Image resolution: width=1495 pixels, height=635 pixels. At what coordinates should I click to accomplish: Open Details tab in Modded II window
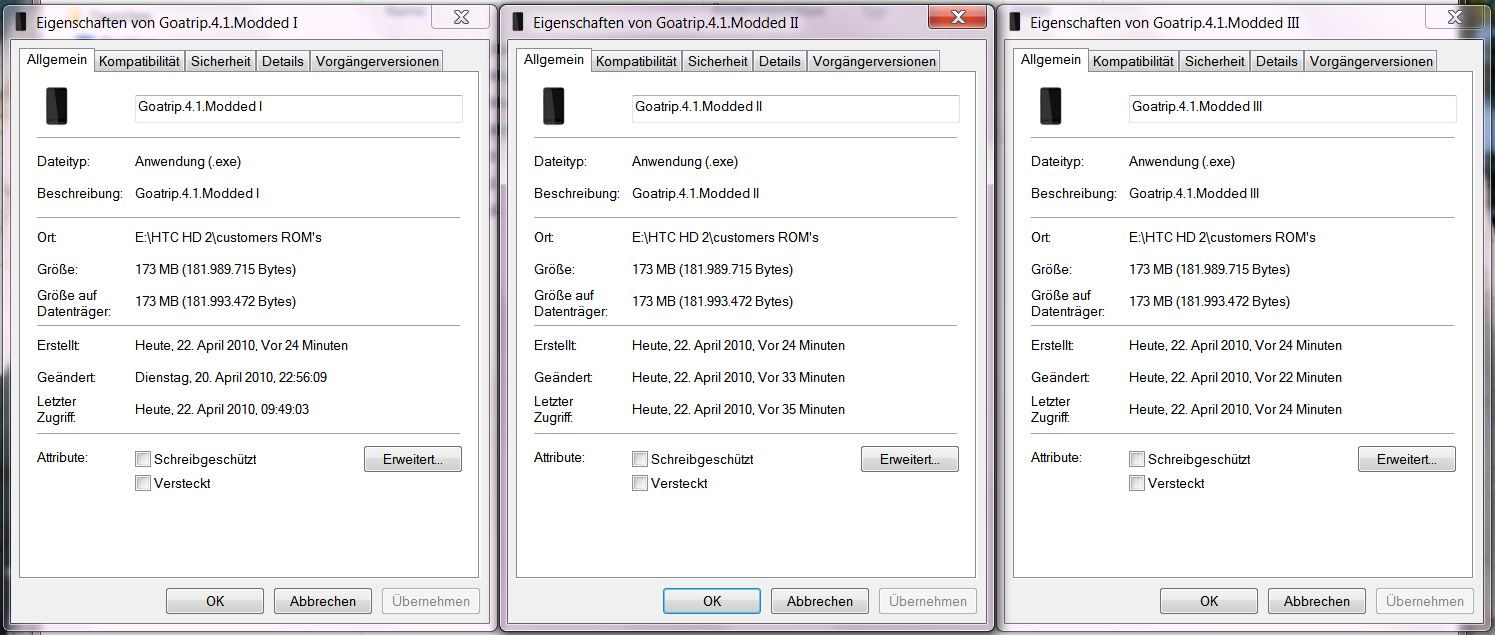point(780,61)
